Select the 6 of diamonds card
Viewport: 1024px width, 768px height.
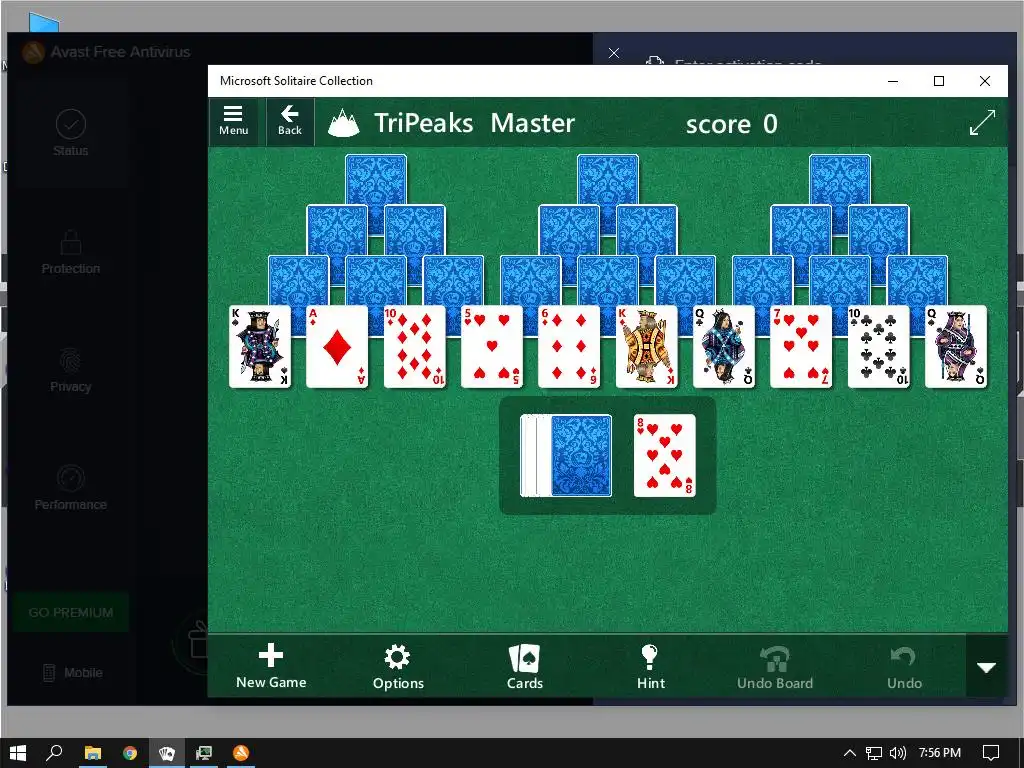coord(569,347)
